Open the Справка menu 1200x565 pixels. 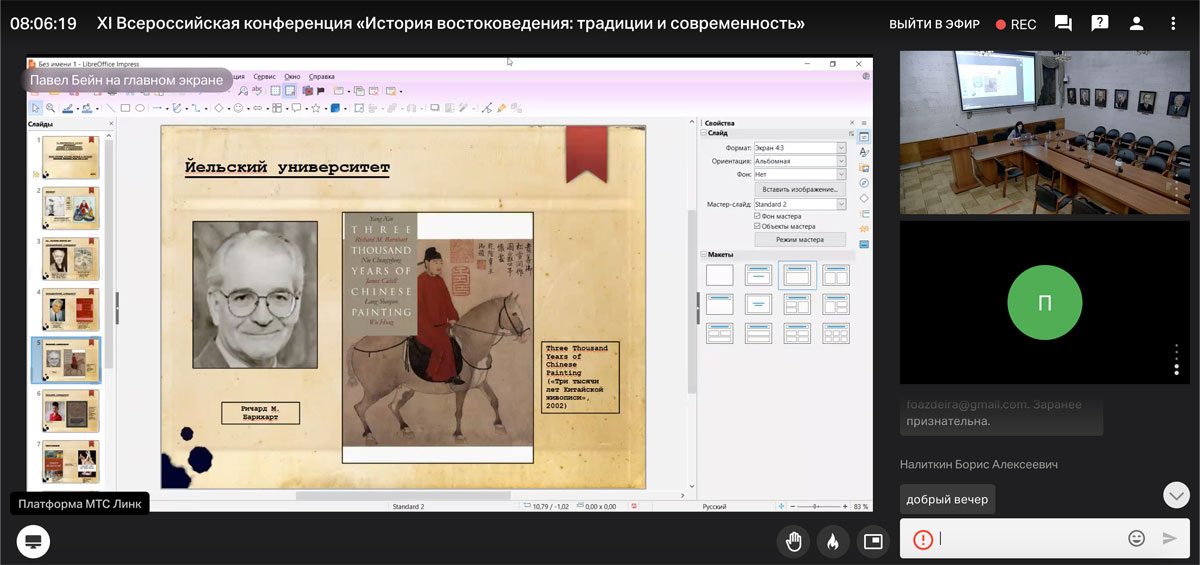321,76
